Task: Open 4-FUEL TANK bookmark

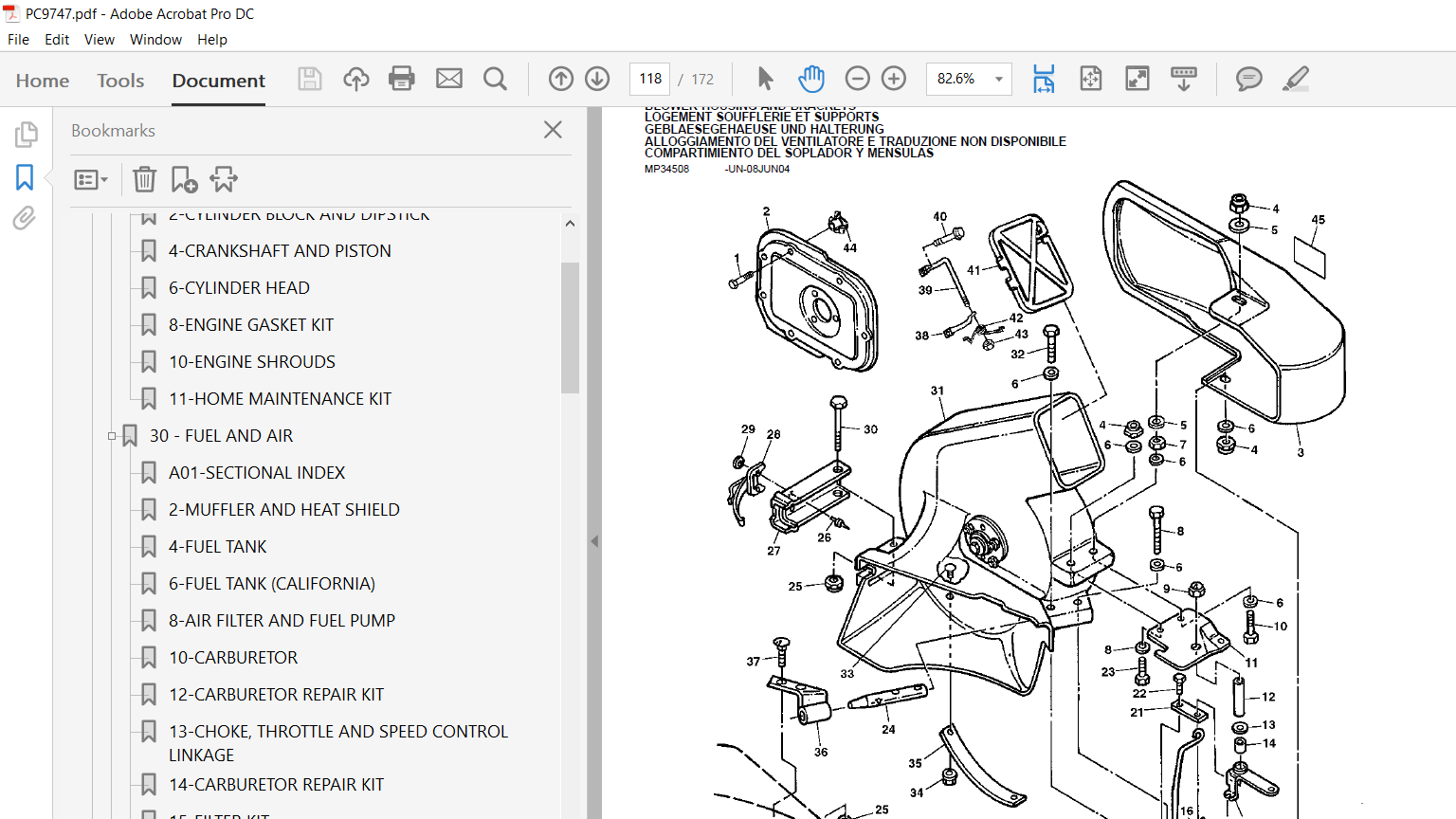Action: 218,547
